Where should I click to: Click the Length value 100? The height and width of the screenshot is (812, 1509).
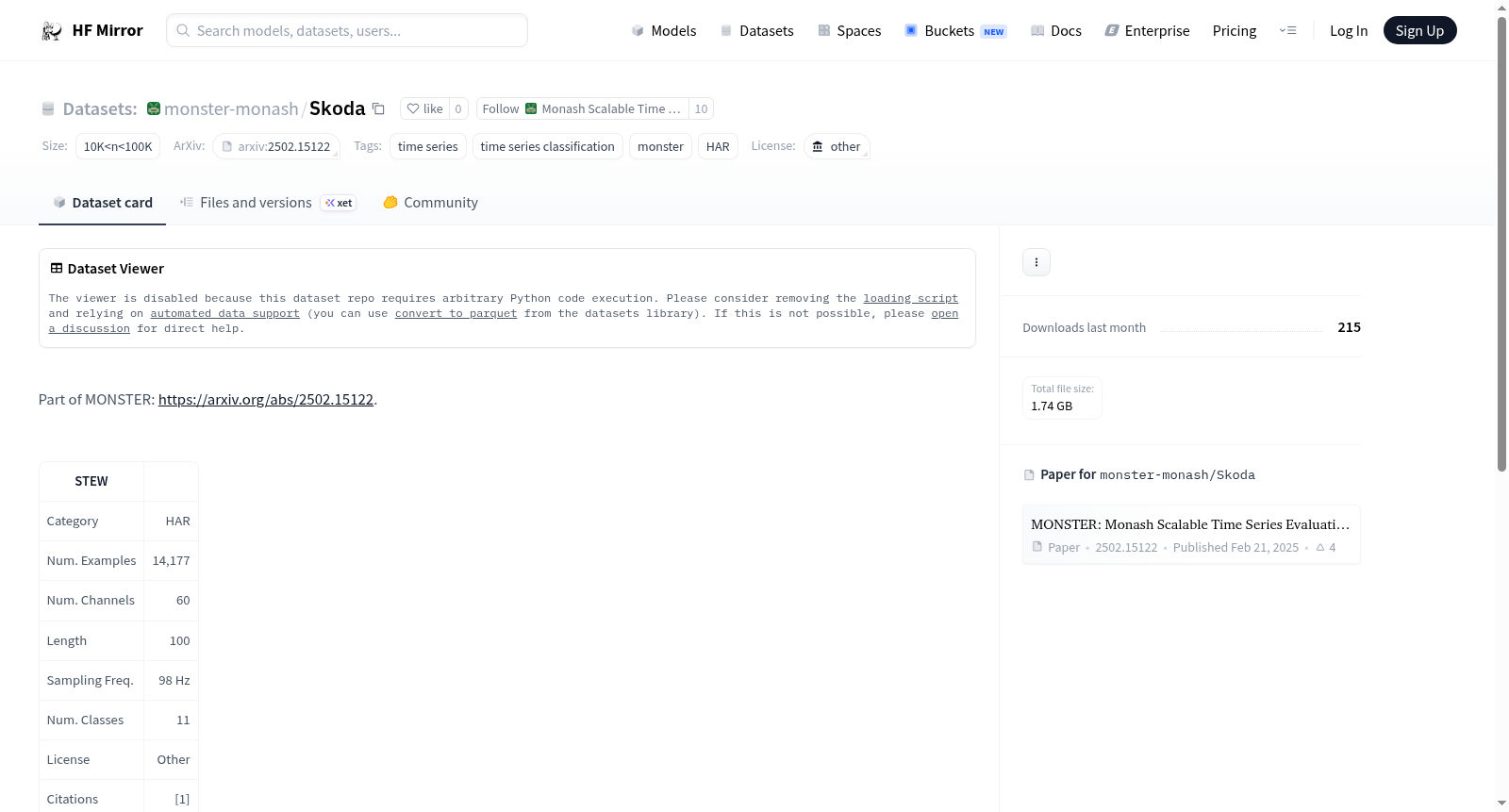(x=180, y=640)
